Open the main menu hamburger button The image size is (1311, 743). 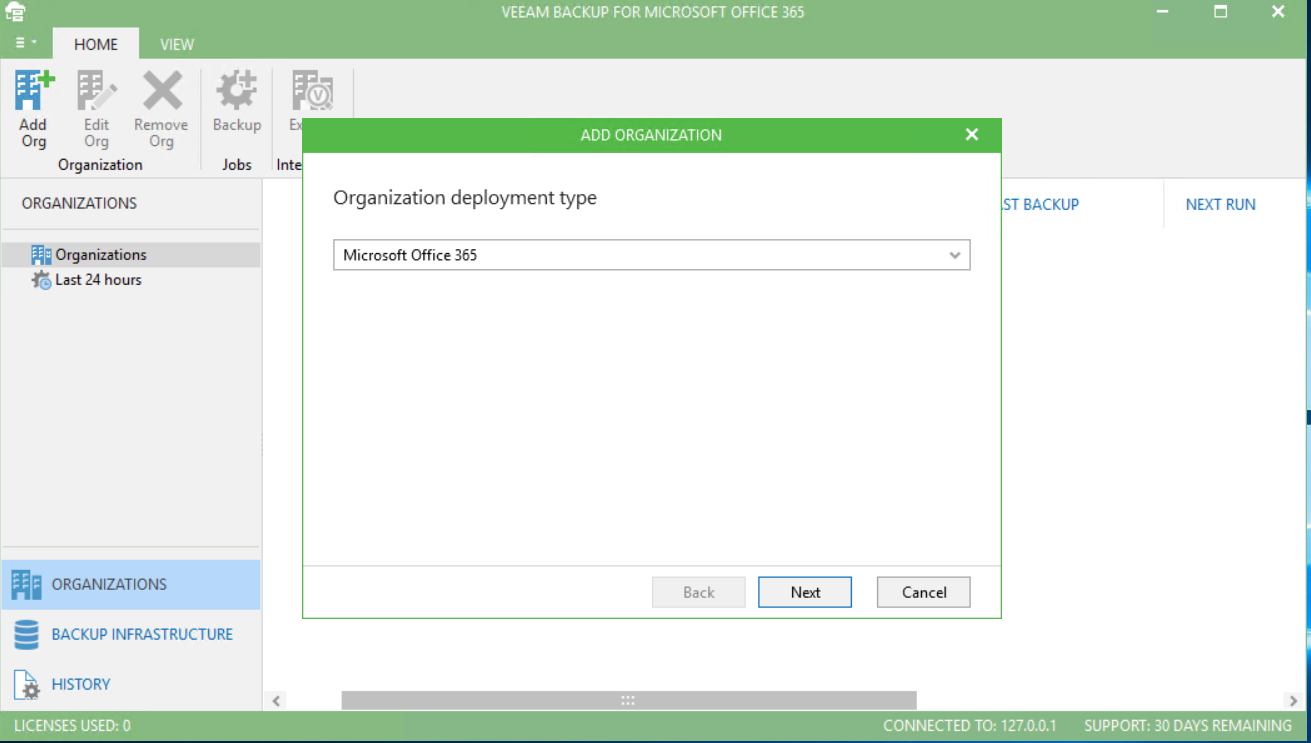(x=26, y=43)
